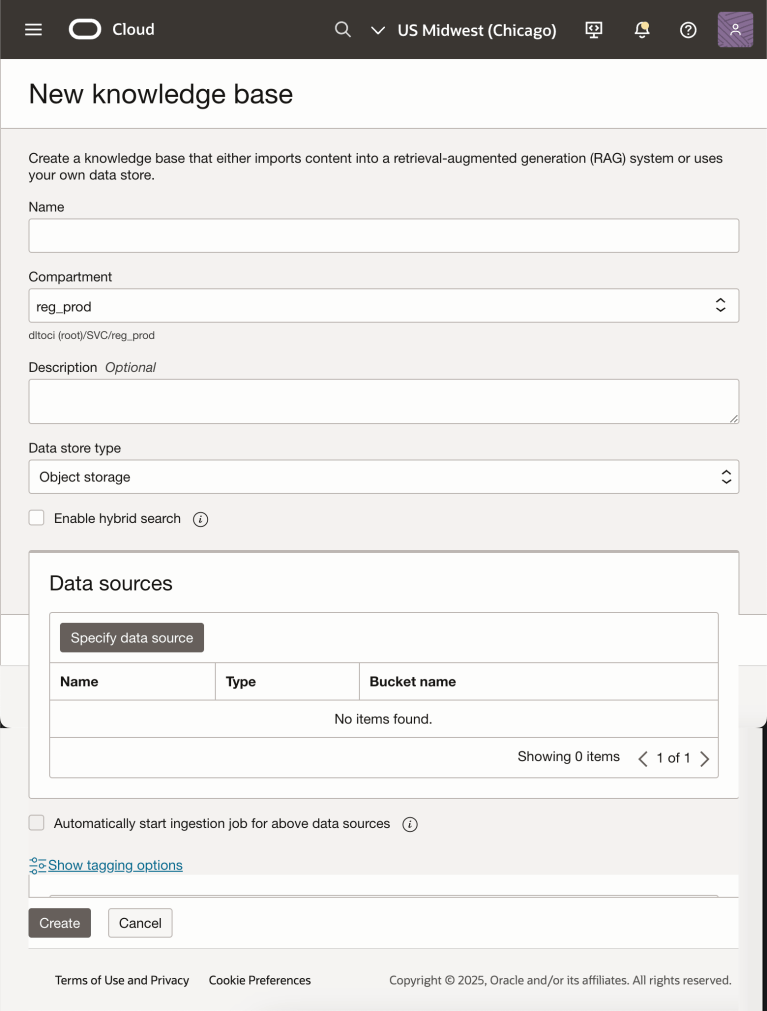The width and height of the screenshot is (767, 1011).
Task: Launch Cloud Shell from the top bar
Action: click(x=594, y=30)
